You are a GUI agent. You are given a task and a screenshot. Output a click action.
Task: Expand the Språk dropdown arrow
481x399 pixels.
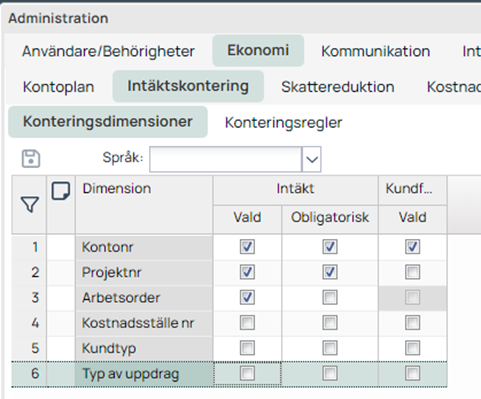click(312, 159)
